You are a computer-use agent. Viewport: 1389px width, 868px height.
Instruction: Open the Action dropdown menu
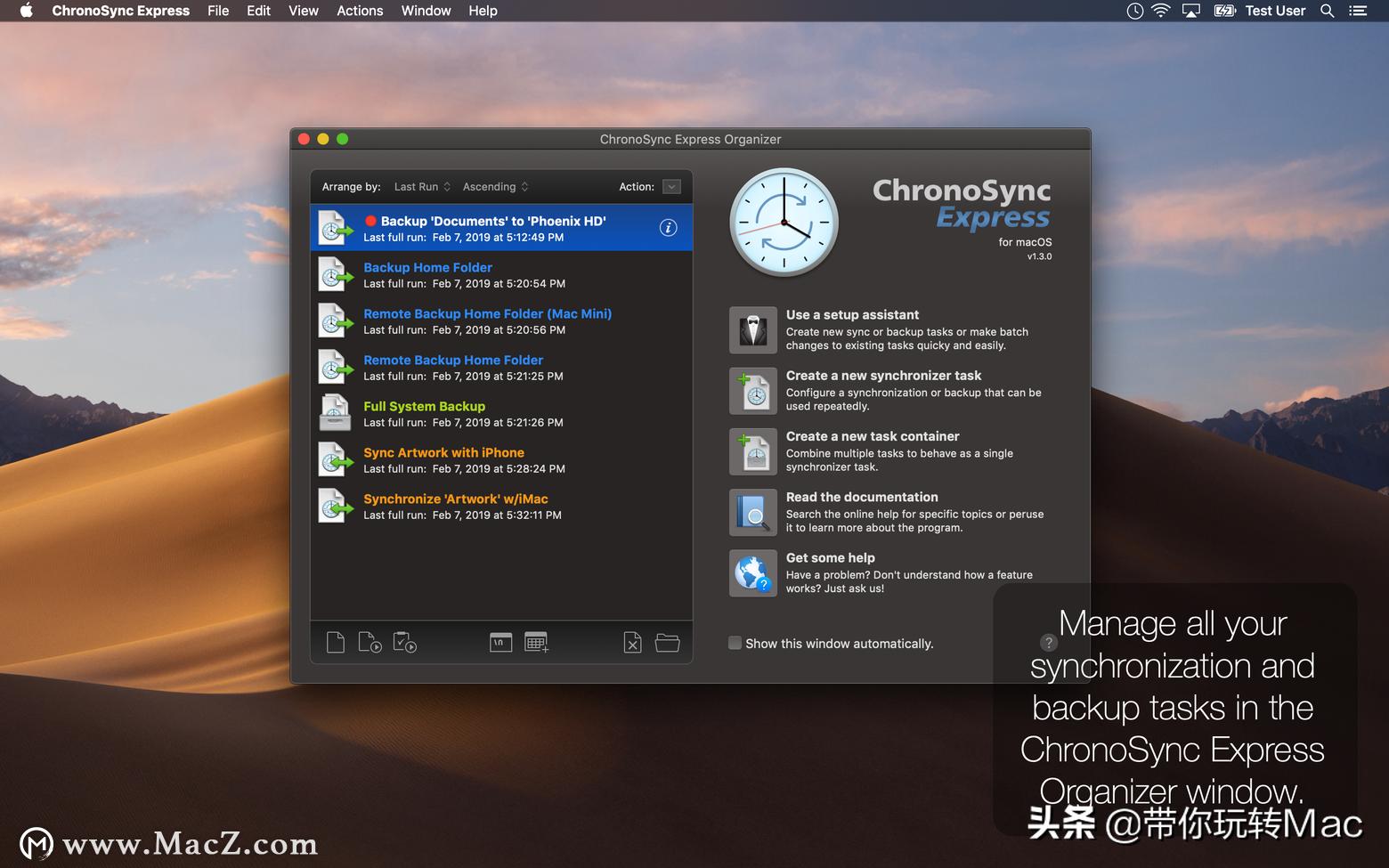pyautogui.click(x=672, y=187)
